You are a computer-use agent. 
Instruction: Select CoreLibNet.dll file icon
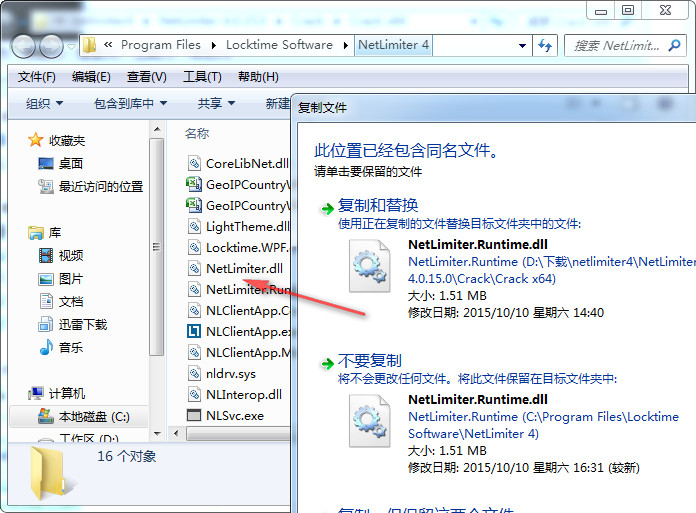[194, 164]
